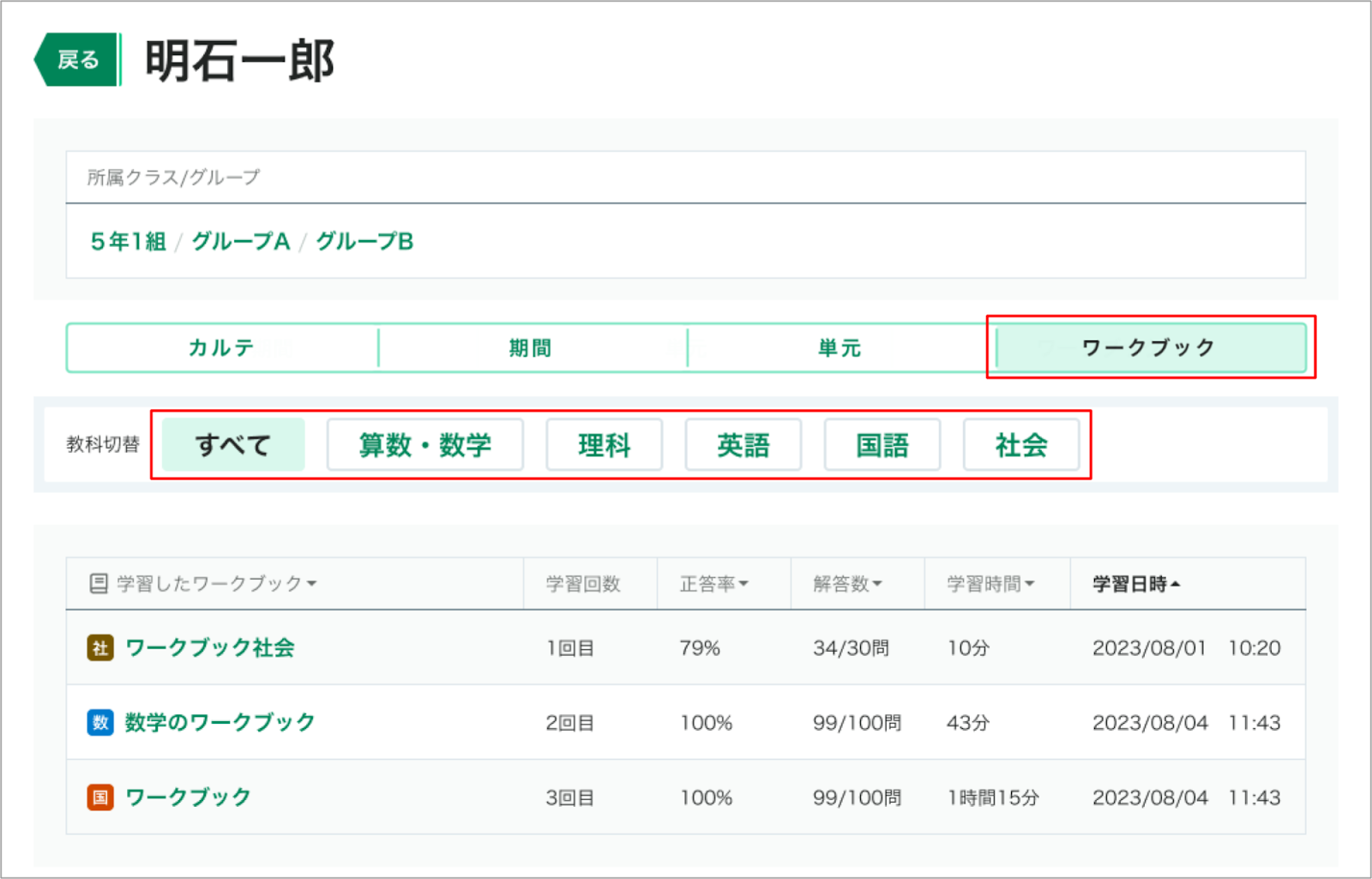
Task: Click the brown 社 subject icon
Action: pyautogui.click(x=100, y=647)
